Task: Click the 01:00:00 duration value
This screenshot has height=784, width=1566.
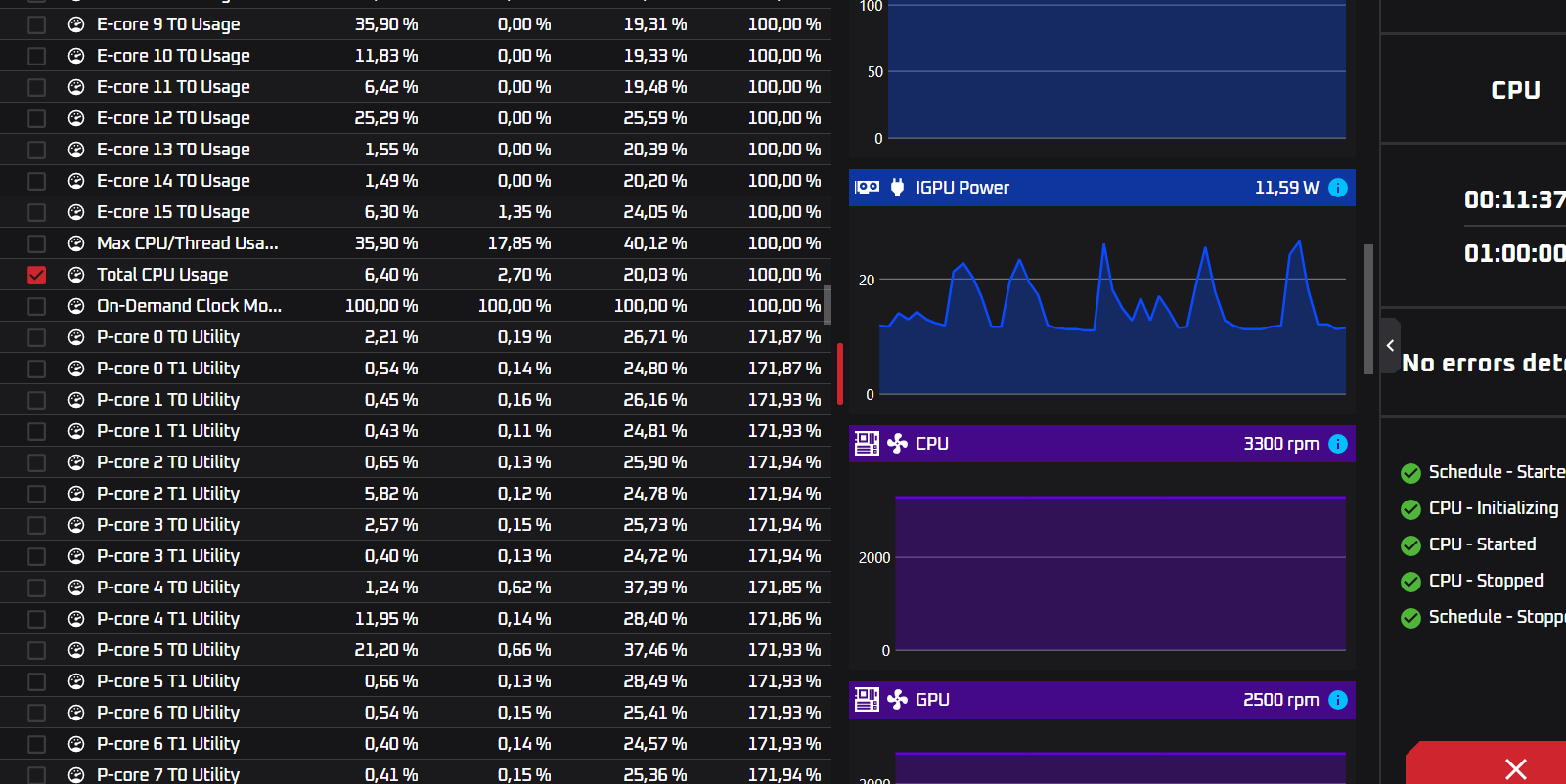Action: (x=1515, y=254)
